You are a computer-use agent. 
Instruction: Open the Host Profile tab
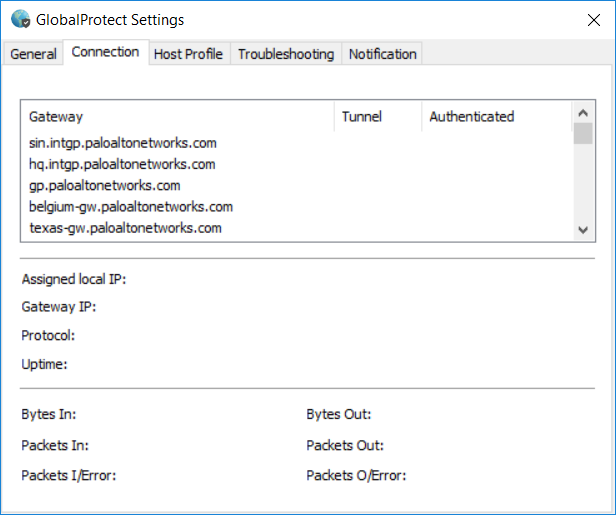188,54
